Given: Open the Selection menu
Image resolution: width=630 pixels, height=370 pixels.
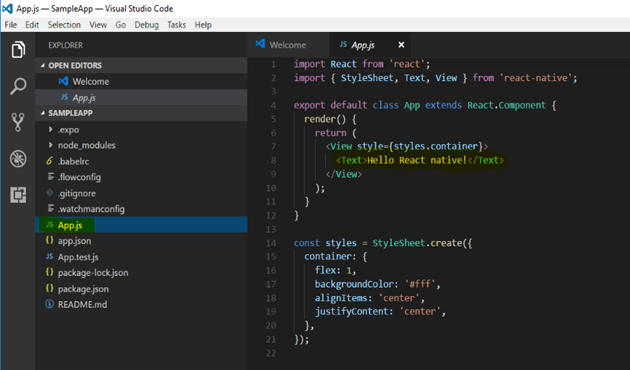Looking at the screenshot, I should coord(64,25).
